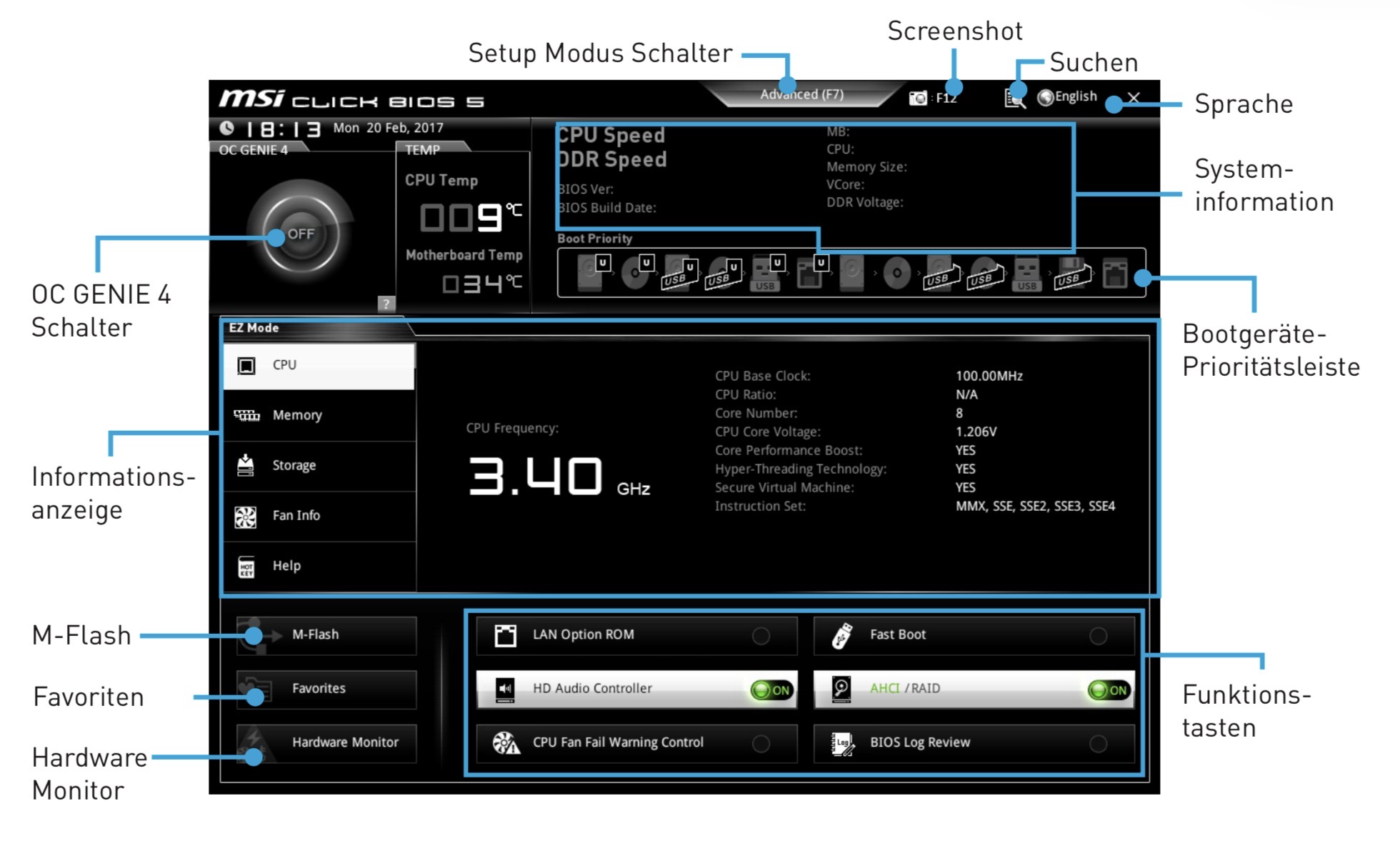Open the Help tab
Screen dimensions: 1400x841
pos(319,566)
